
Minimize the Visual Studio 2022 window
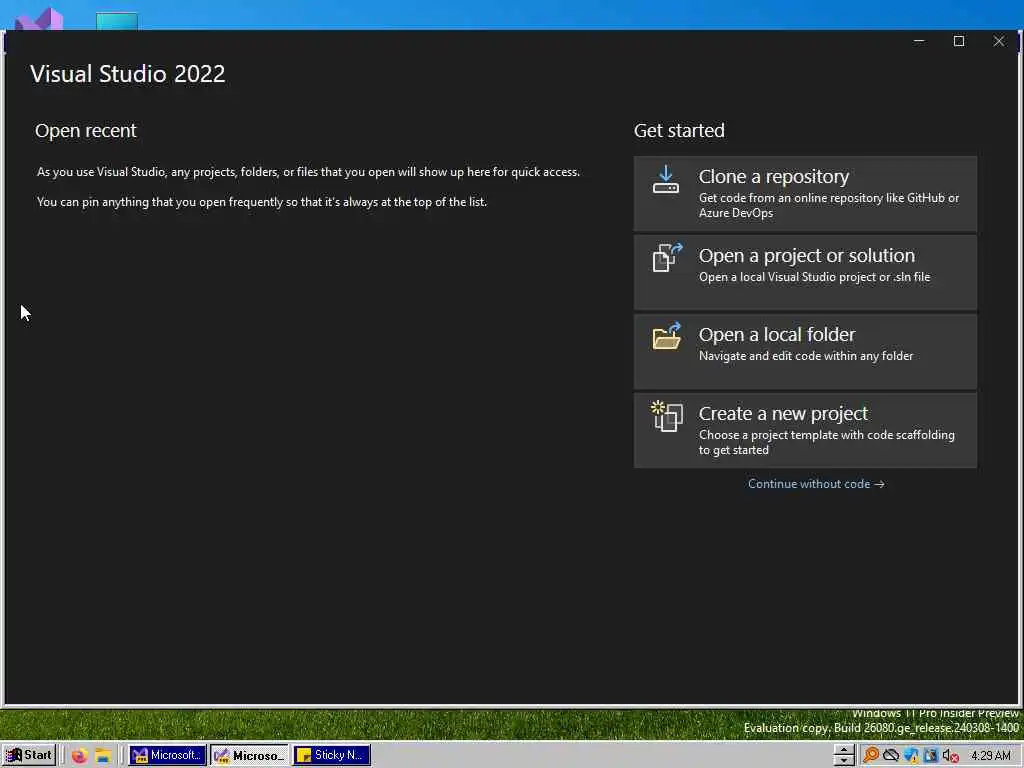coord(919,41)
